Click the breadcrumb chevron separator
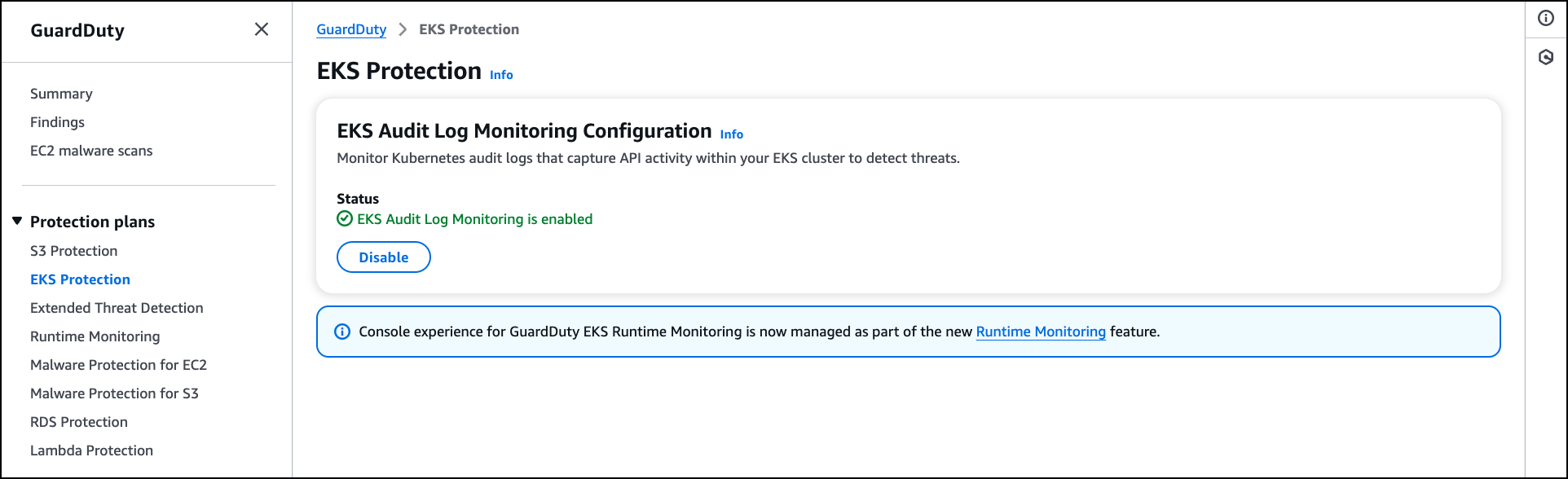The image size is (1568, 479). click(x=403, y=29)
